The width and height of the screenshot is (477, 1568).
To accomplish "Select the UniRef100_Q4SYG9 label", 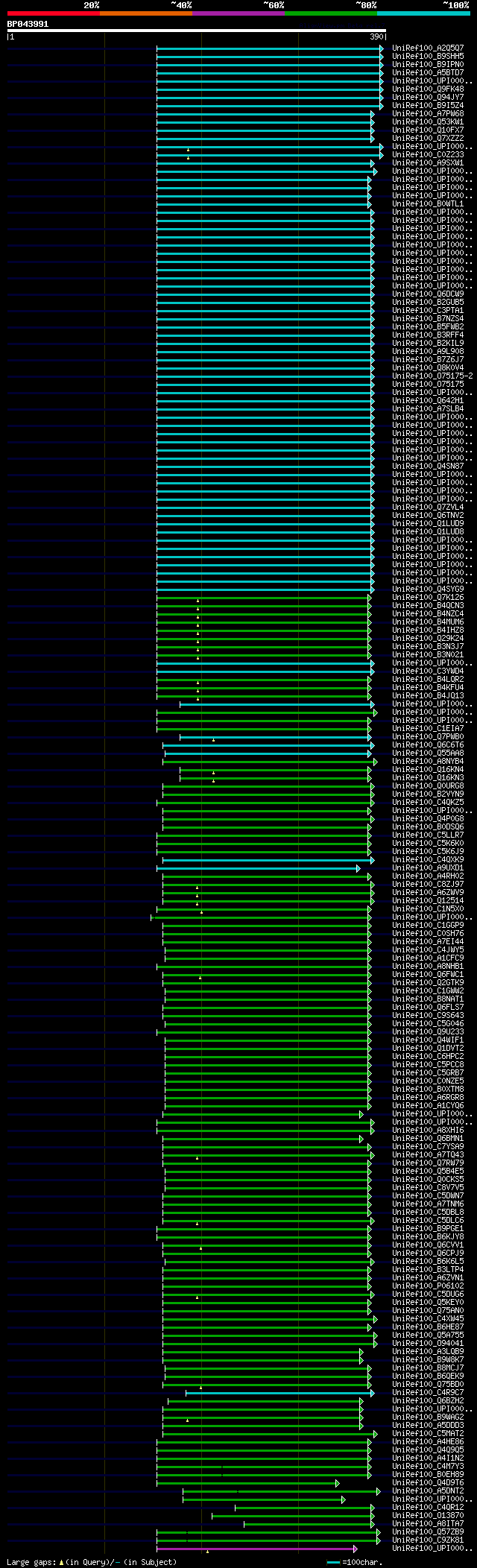I will point(428,589).
